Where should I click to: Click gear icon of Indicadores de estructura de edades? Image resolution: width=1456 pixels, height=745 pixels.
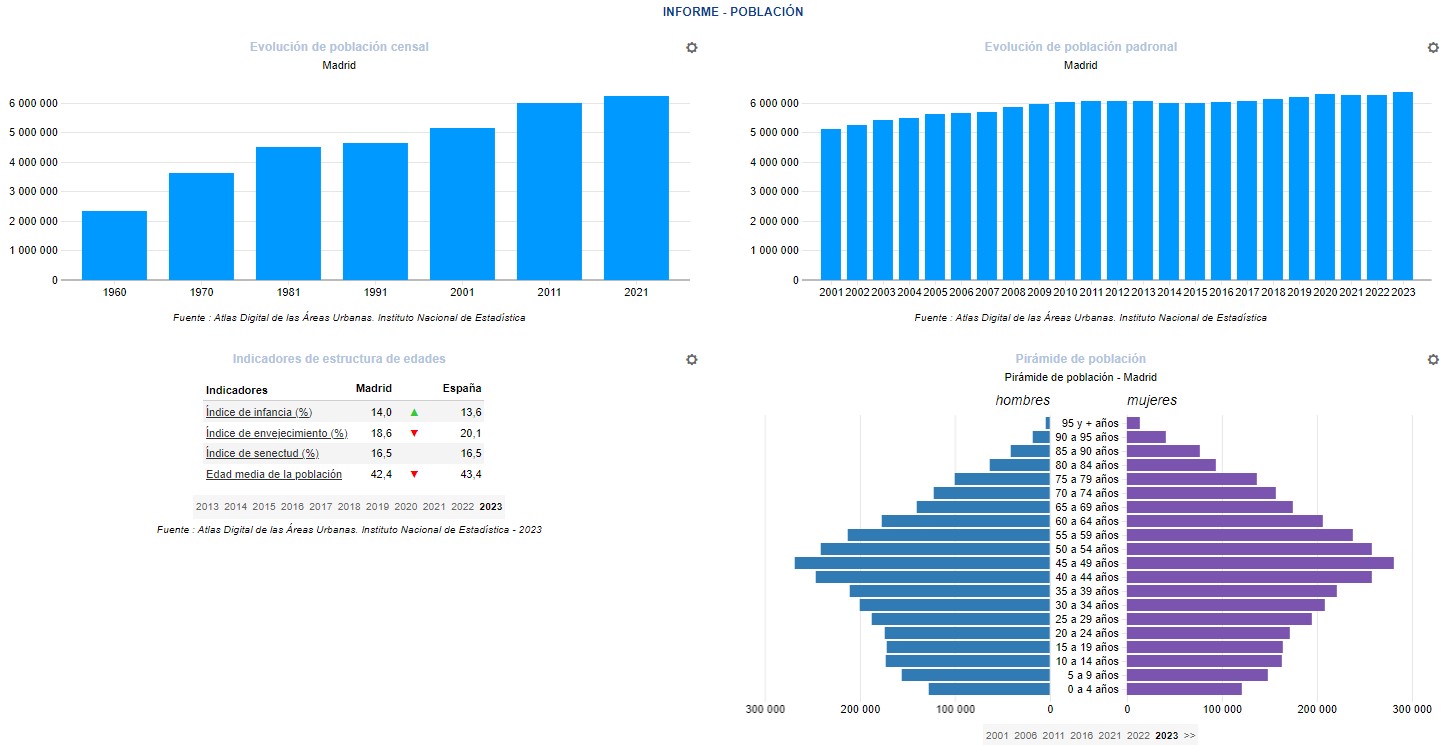[691, 359]
